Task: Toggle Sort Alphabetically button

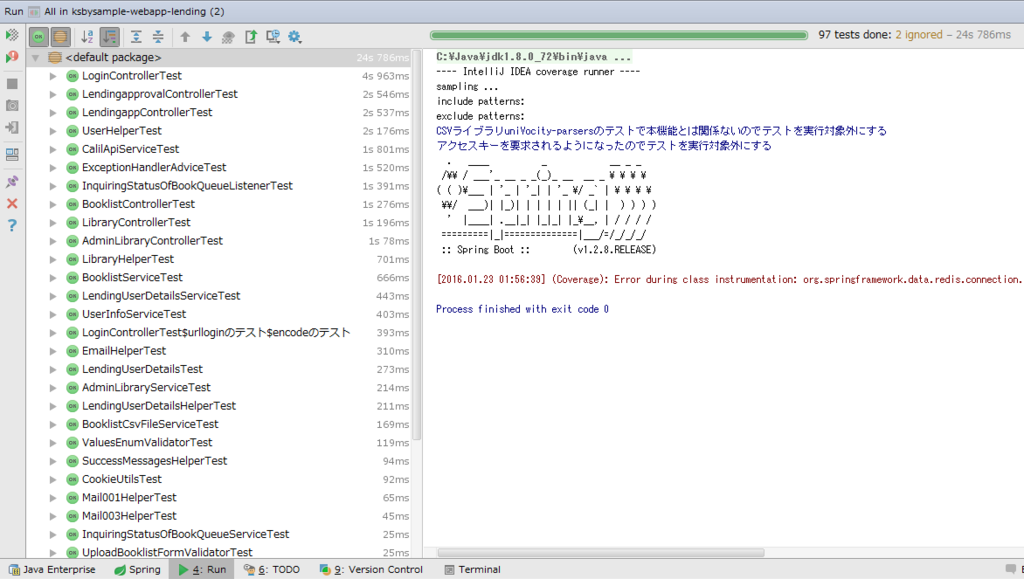Action: point(87,37)
